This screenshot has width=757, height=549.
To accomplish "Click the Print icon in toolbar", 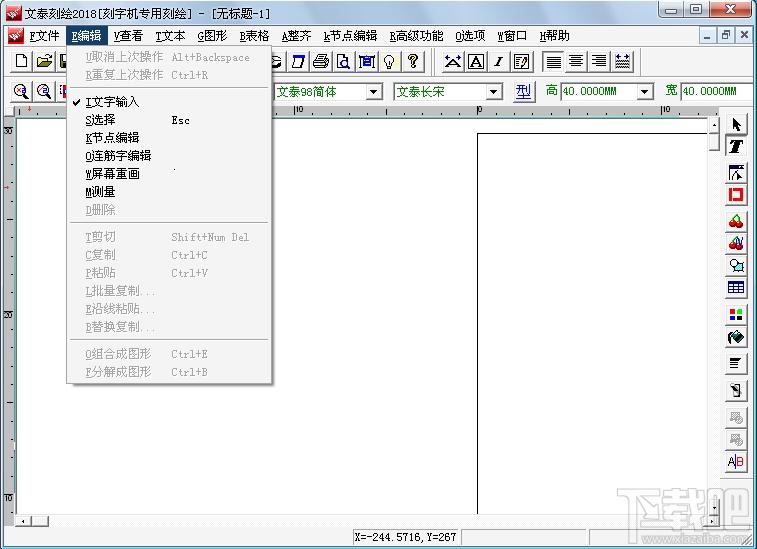I will 321,61.
